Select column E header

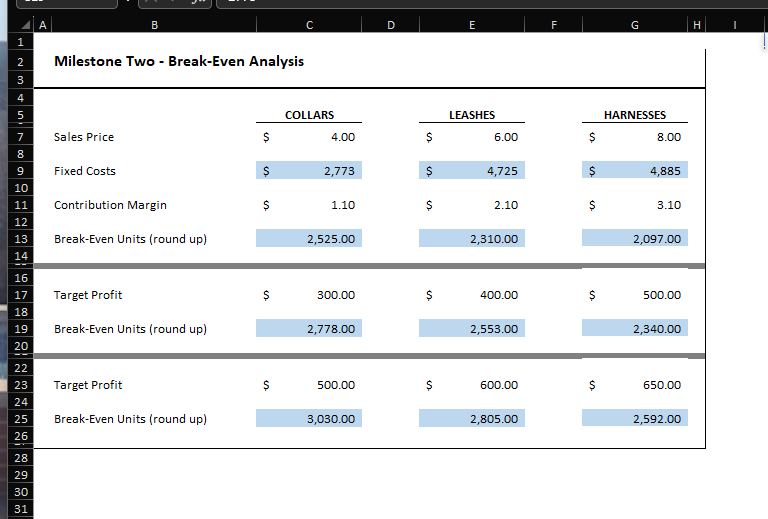point(472,25)
